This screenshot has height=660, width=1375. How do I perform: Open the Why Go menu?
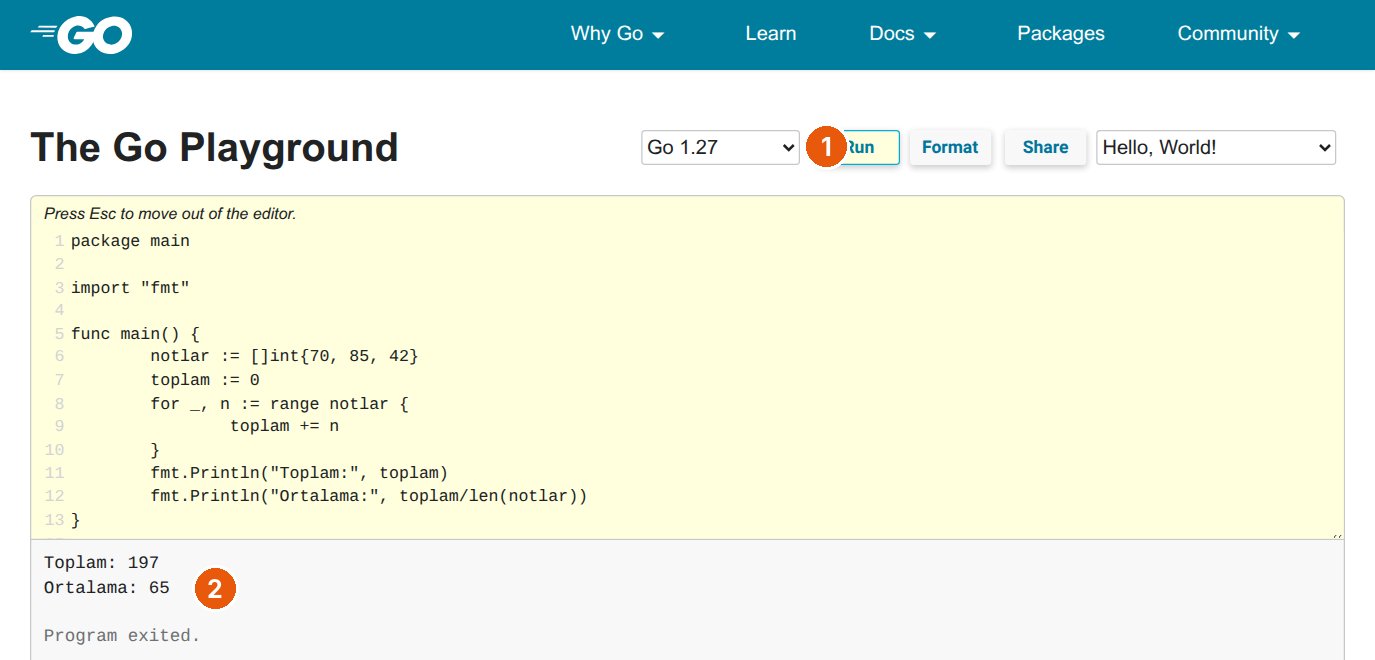click(x=617, y=34)
